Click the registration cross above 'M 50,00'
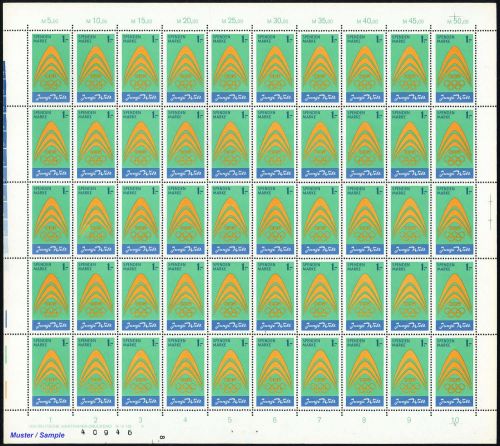Screen dimensions: 500x446 455,16
